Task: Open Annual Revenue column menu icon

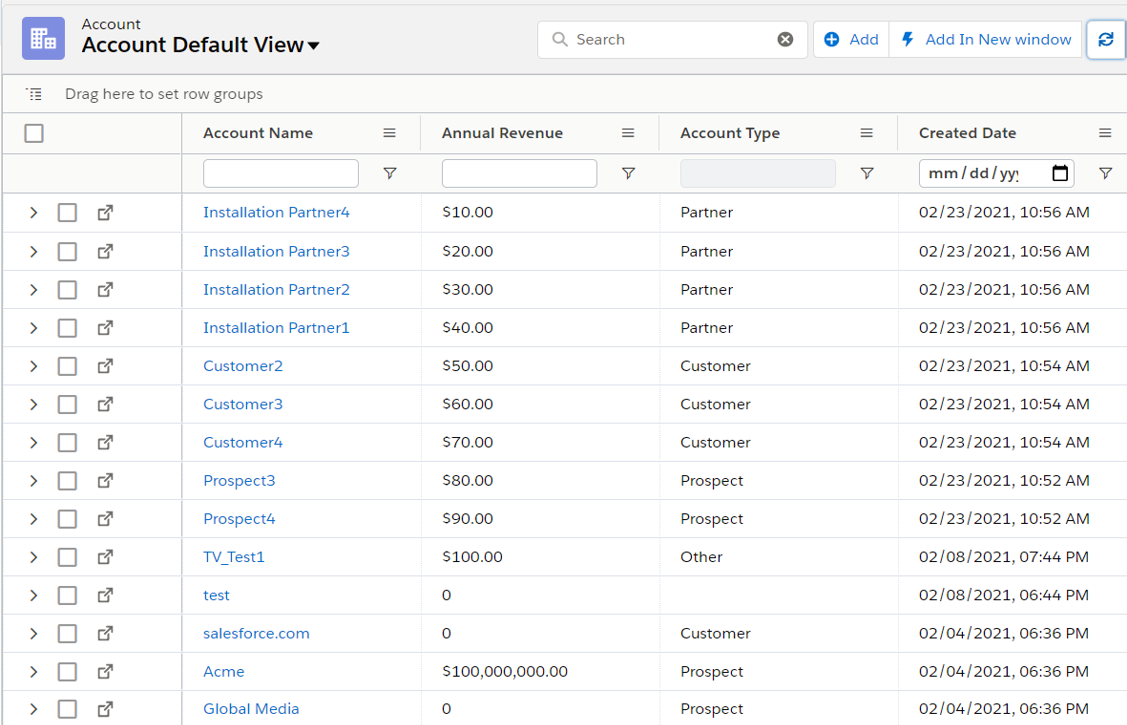Action: (628, 133)
